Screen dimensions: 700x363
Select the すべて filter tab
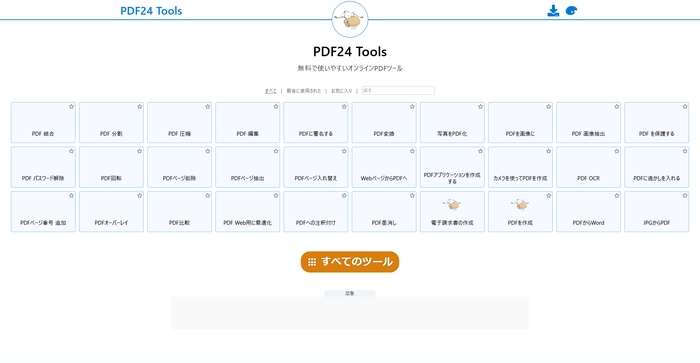coord(271,91)
